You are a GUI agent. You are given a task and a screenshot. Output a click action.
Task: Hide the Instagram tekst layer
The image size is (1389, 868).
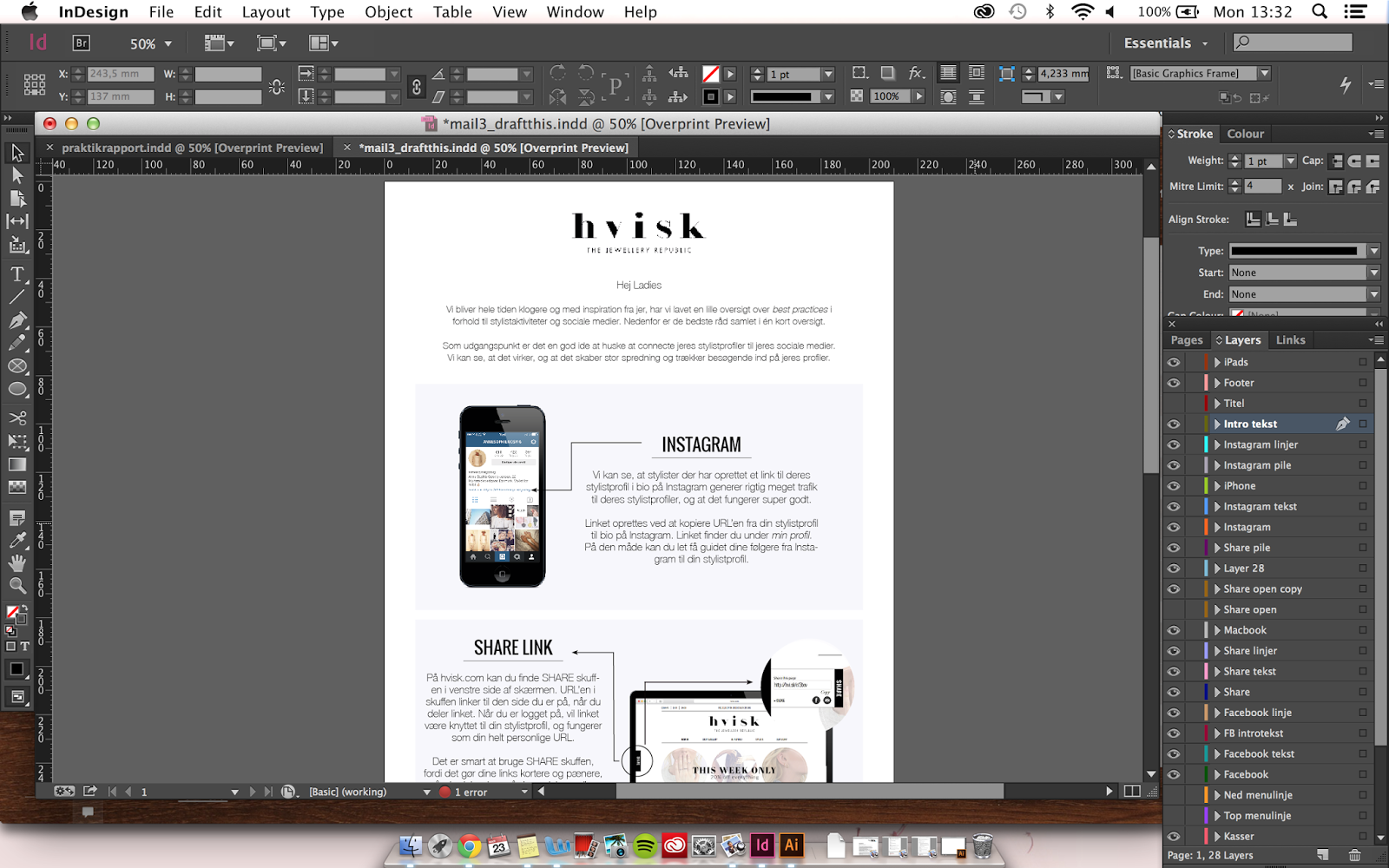1174,507
